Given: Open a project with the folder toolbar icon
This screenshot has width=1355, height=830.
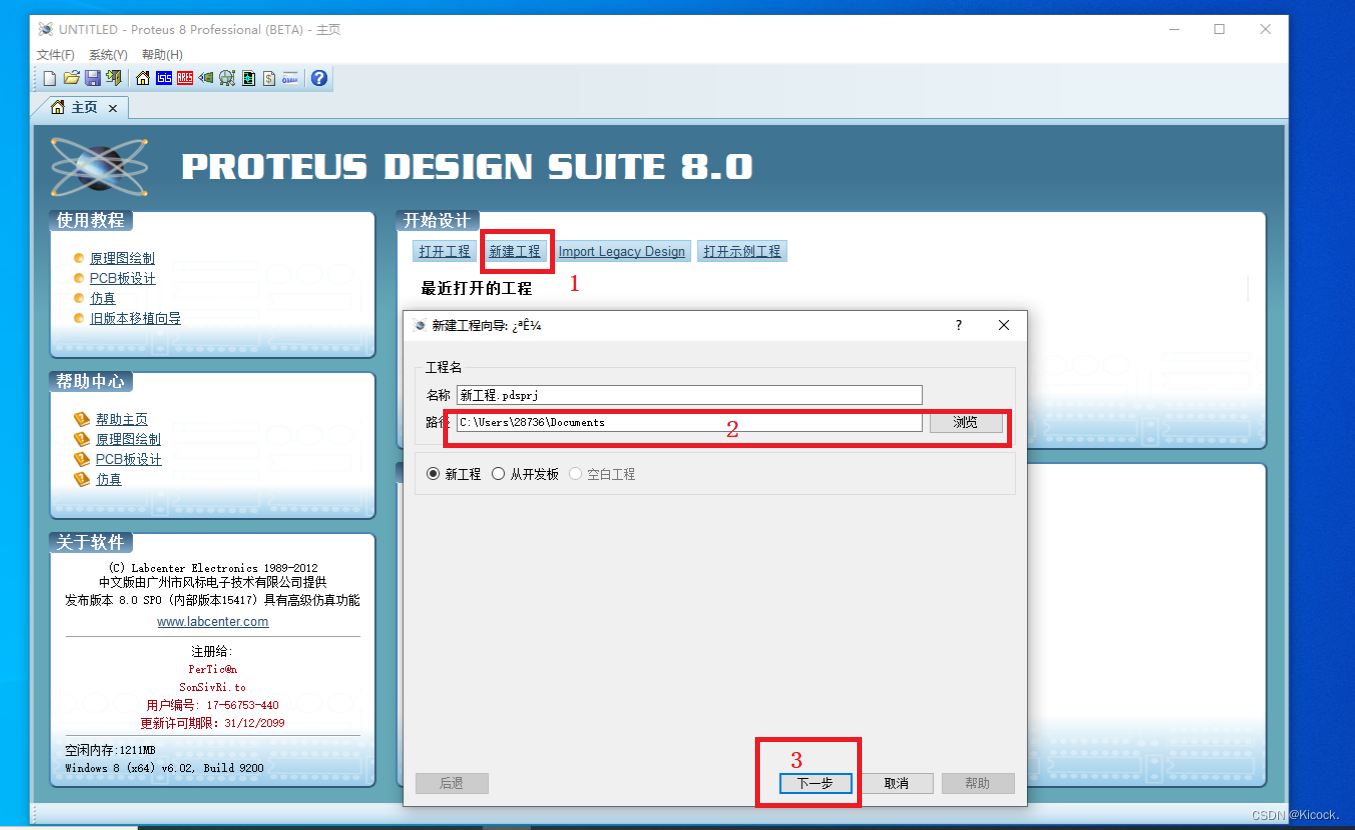Looking at the screenshot, I should [x=71, y=78].
